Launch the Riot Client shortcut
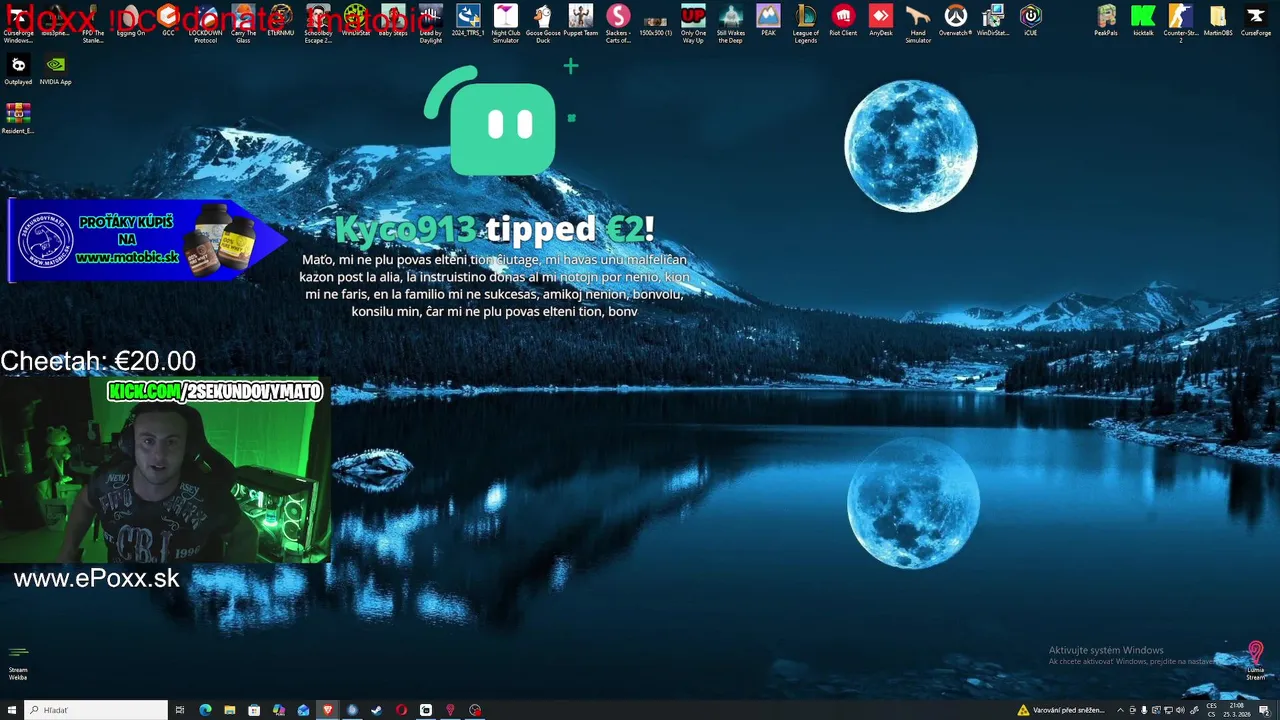 click(x=843, y=21)
